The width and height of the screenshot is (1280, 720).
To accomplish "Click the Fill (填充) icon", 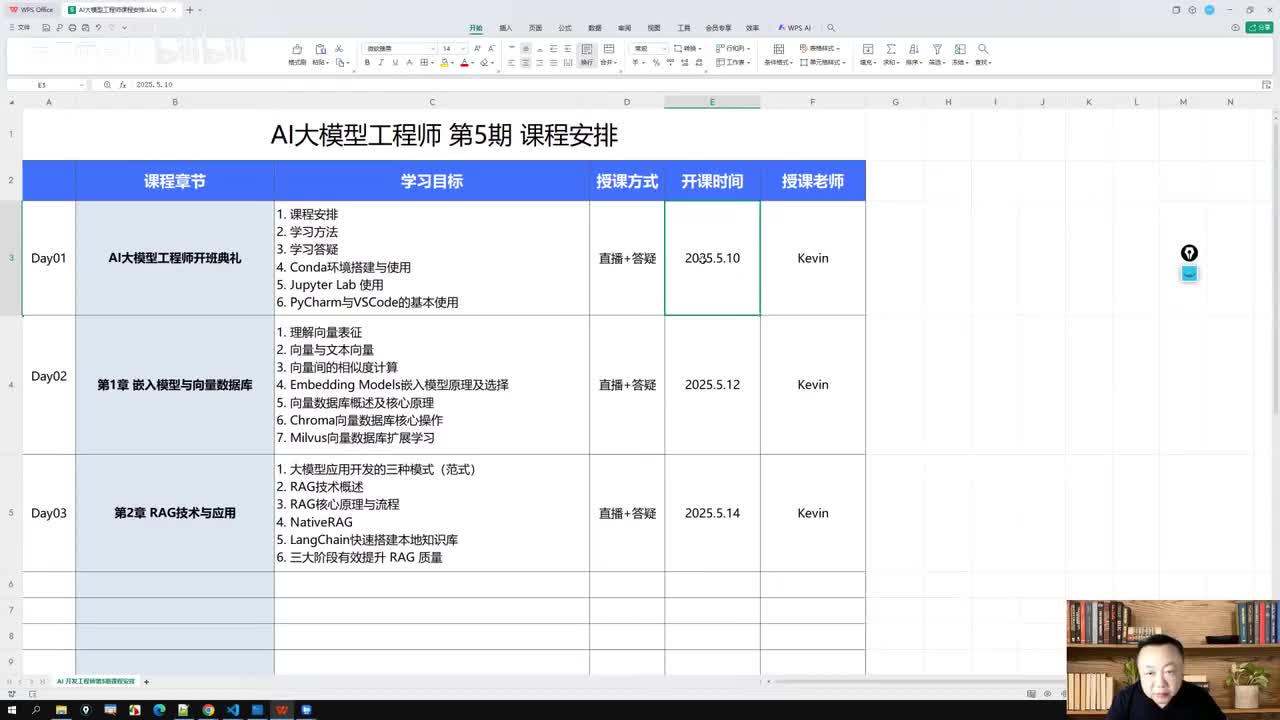I will (868, 49).
